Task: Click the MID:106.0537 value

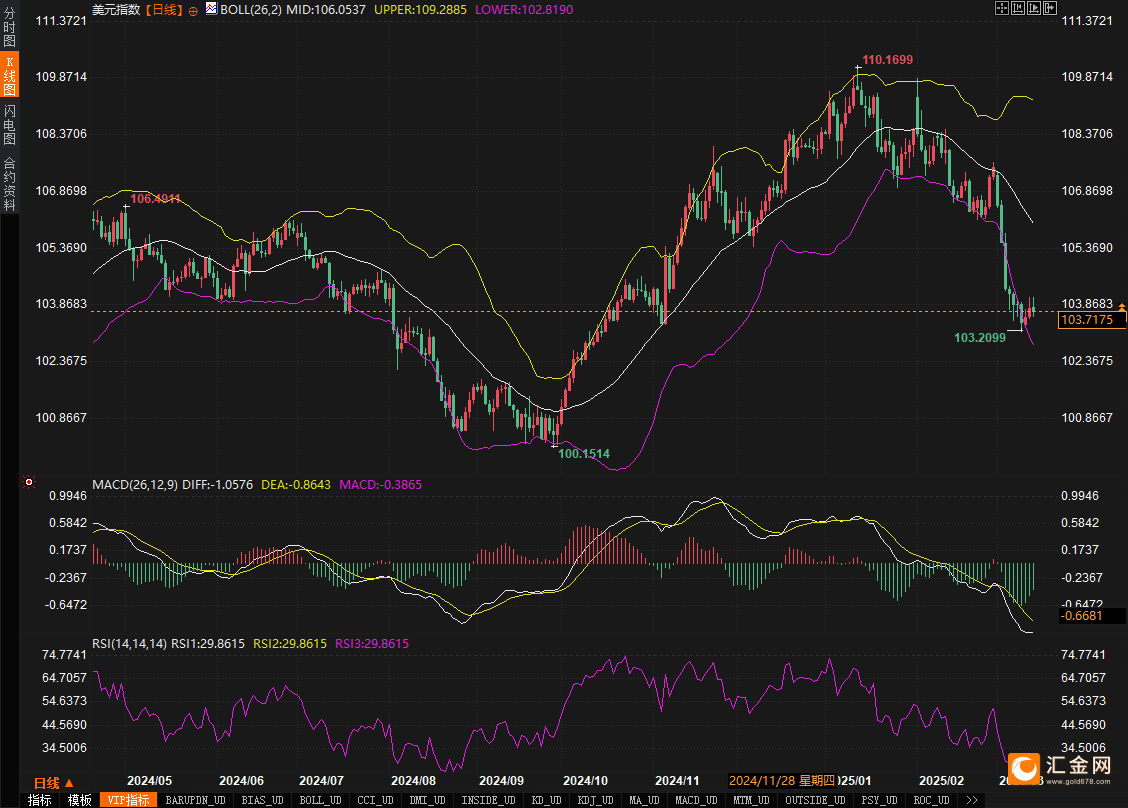Action: point(326,9)
